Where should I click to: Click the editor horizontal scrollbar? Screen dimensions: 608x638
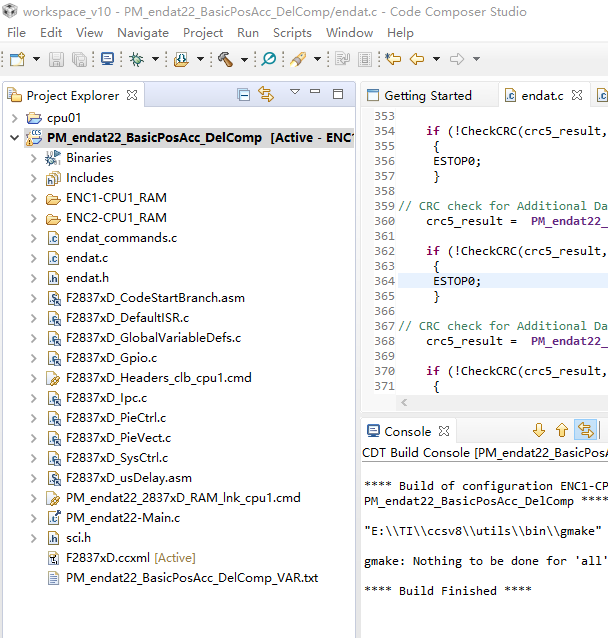coord(500,402)
